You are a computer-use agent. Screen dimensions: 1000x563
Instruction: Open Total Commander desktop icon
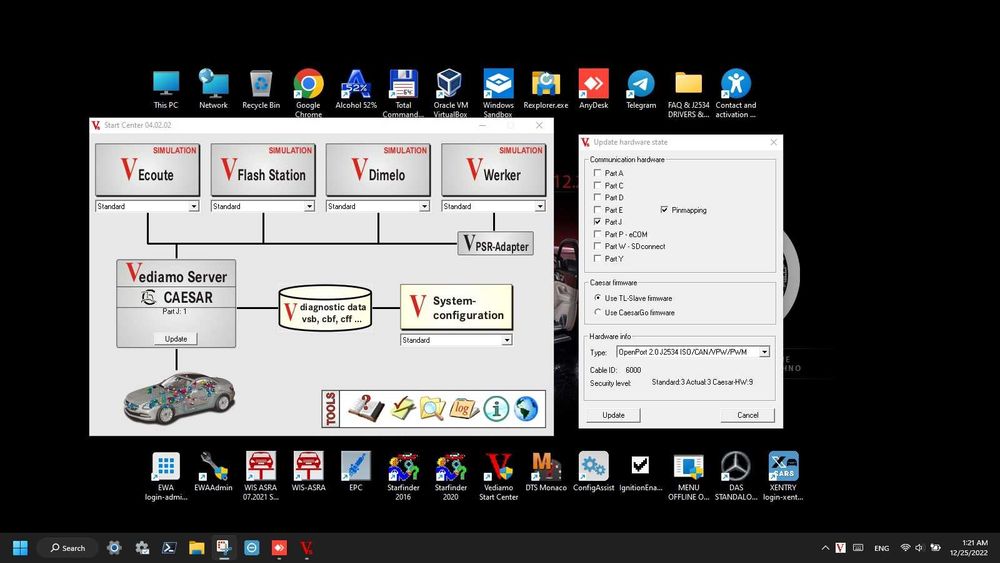tap(403, 93)
